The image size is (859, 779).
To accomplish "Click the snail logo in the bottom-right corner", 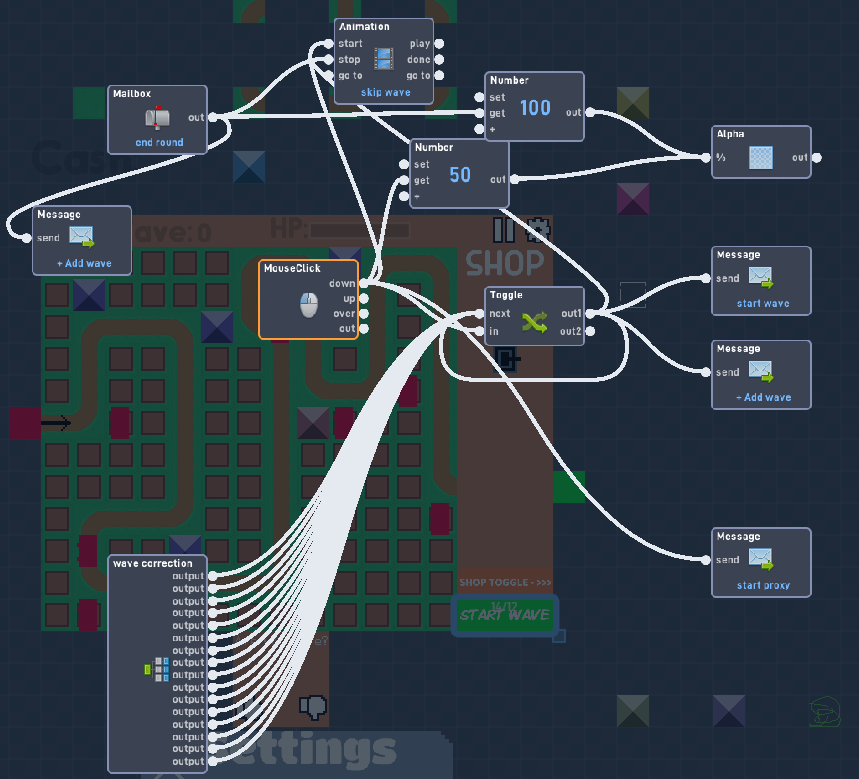I will click(824, 713).
